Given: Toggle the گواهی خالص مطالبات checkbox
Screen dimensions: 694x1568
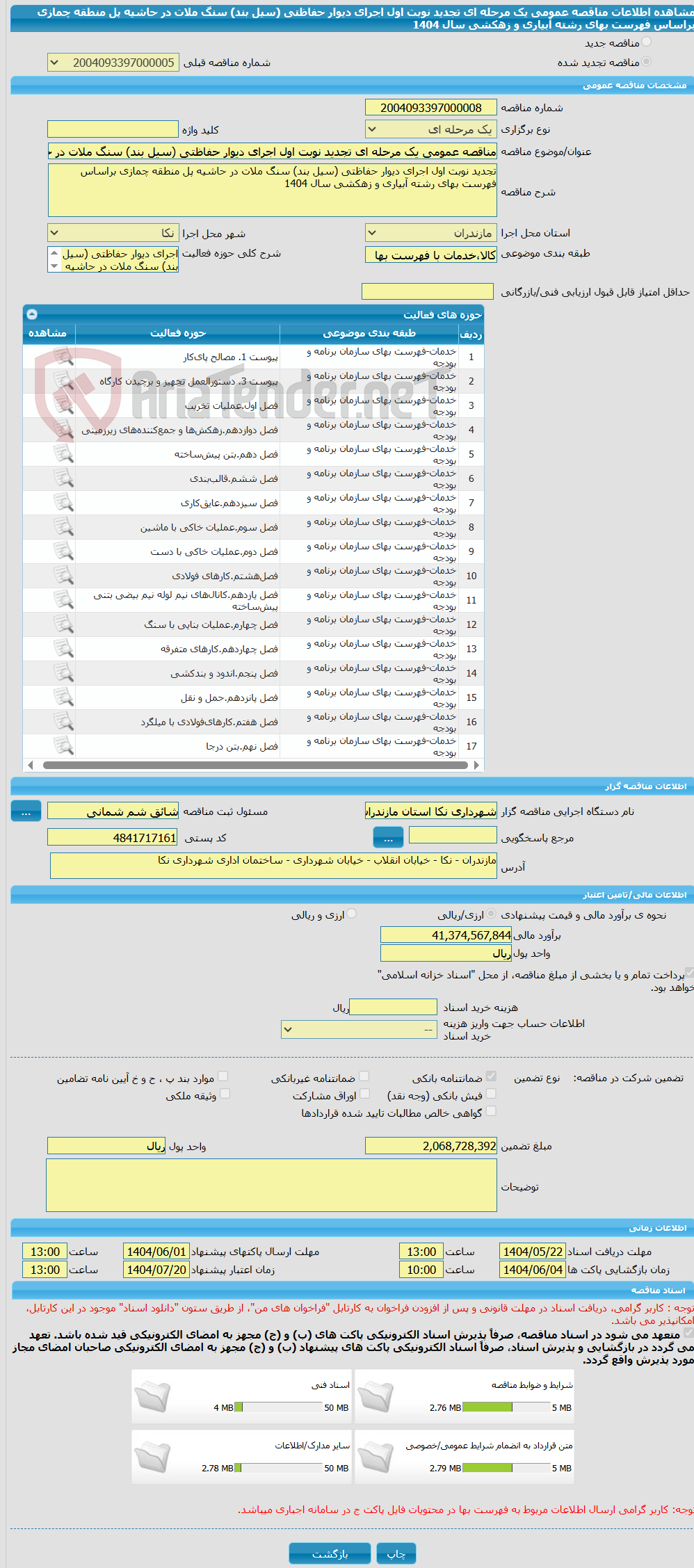Looking at the screenshot, I should (x=491, y=1111).
